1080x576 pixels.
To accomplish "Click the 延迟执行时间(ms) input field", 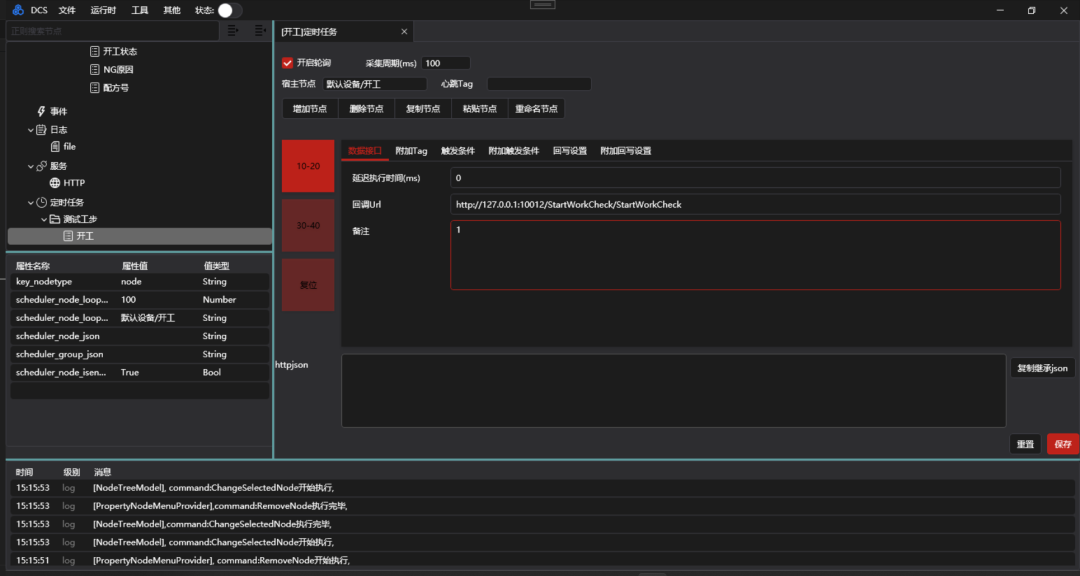I will (756, 178).
